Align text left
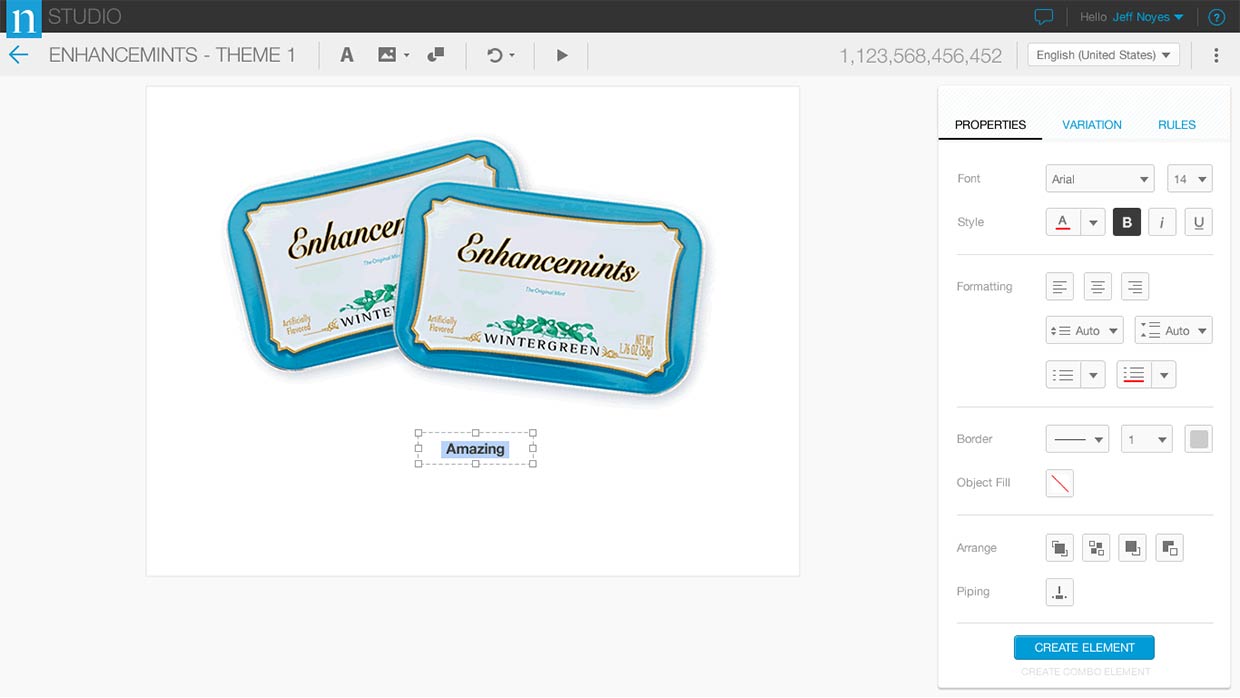Viewport: 1240px width, 698px height. coord(1060,287)
